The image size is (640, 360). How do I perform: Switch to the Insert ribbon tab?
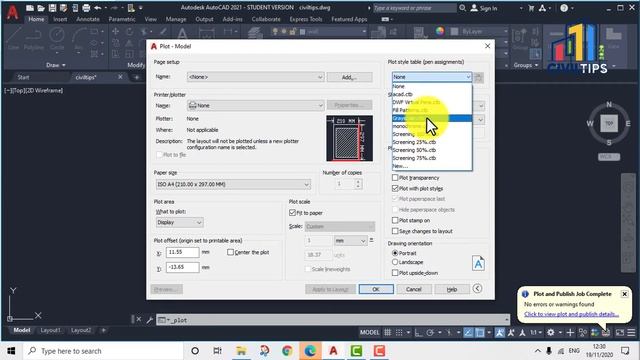point(60,19)
